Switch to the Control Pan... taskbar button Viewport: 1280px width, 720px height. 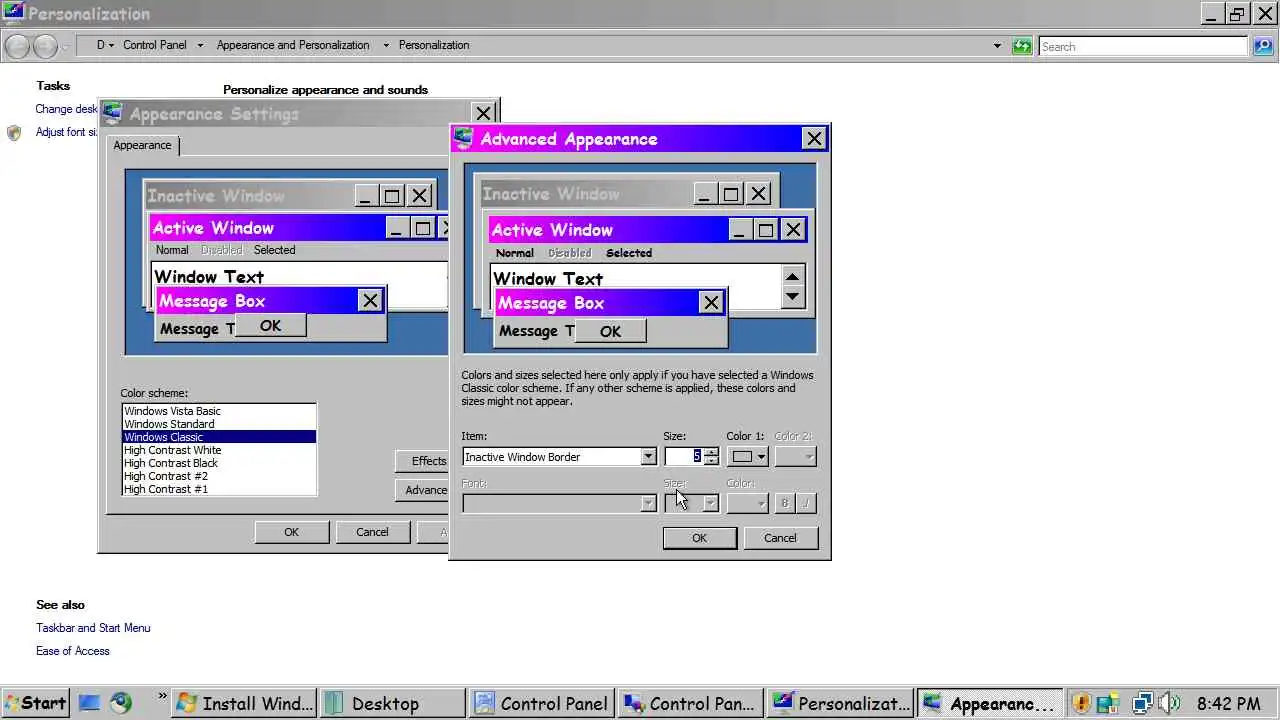[691, 703]
